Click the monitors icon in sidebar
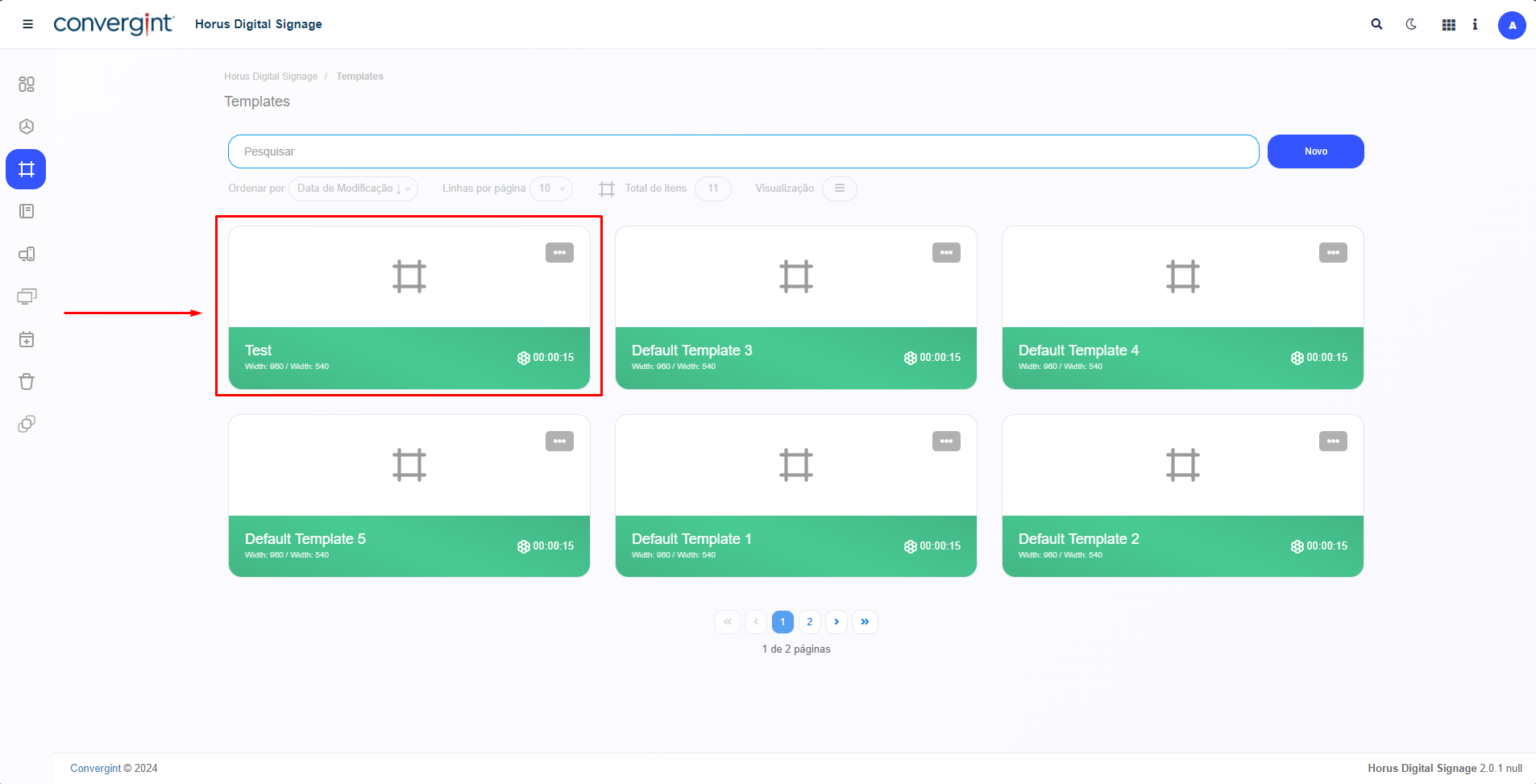This screenshot has height=784, width=1536. coord(27,297)
